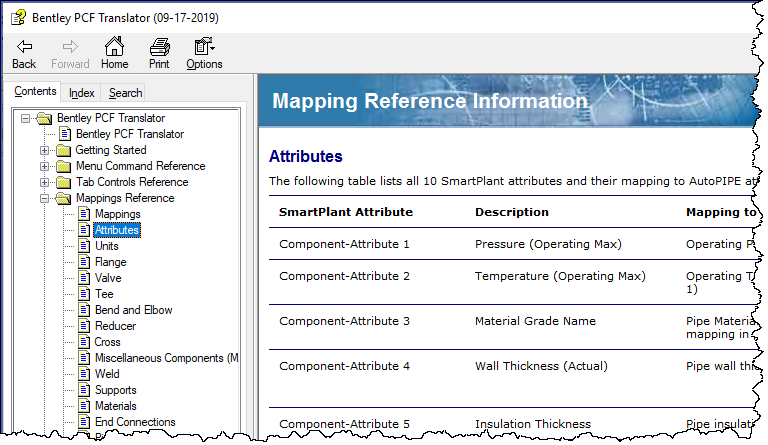Click the Temperature (Operating Max) cell
768x445 pixels.
tap(560, 276)
